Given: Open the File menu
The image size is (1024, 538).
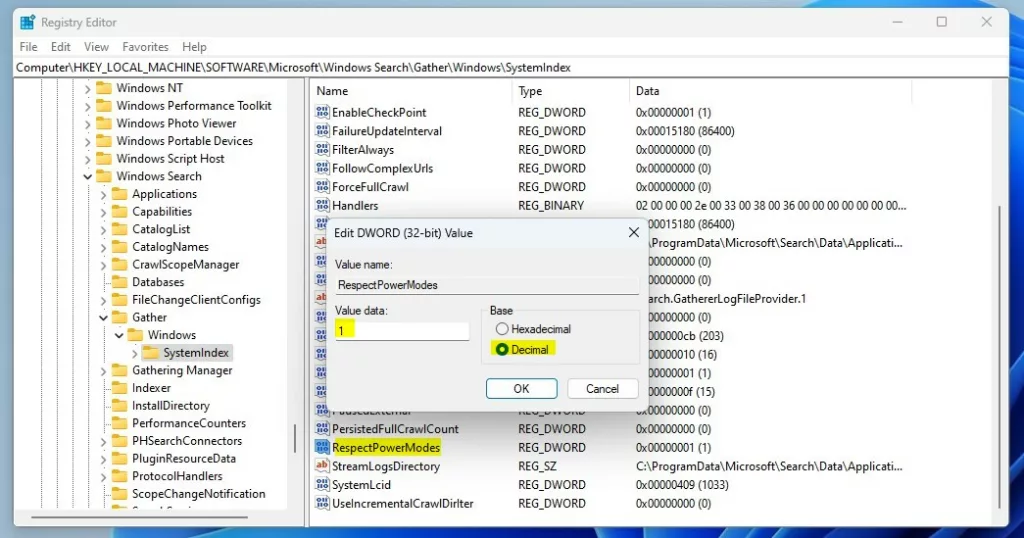Looking at the screenshot, I should click(28, 47).
